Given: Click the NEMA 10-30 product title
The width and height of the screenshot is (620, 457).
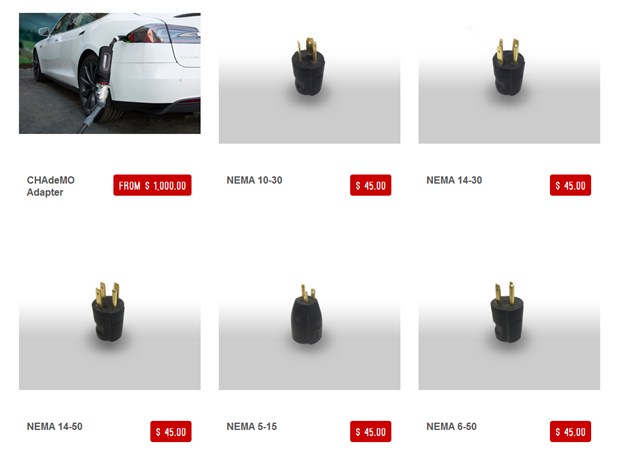Looking at the screenshot, I should (254, 180).
